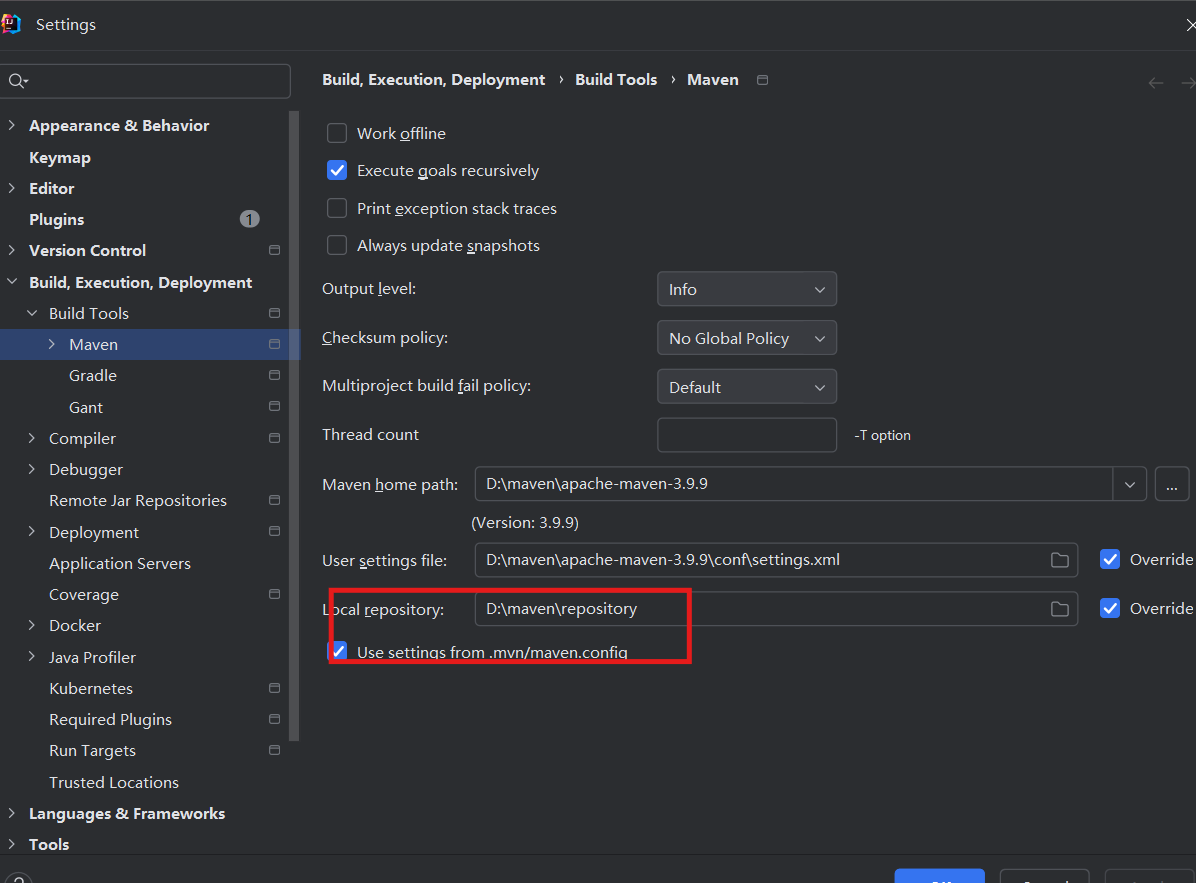Click project-level icon beside Gradle
The image size is (1196, 883).
point(275,375)
